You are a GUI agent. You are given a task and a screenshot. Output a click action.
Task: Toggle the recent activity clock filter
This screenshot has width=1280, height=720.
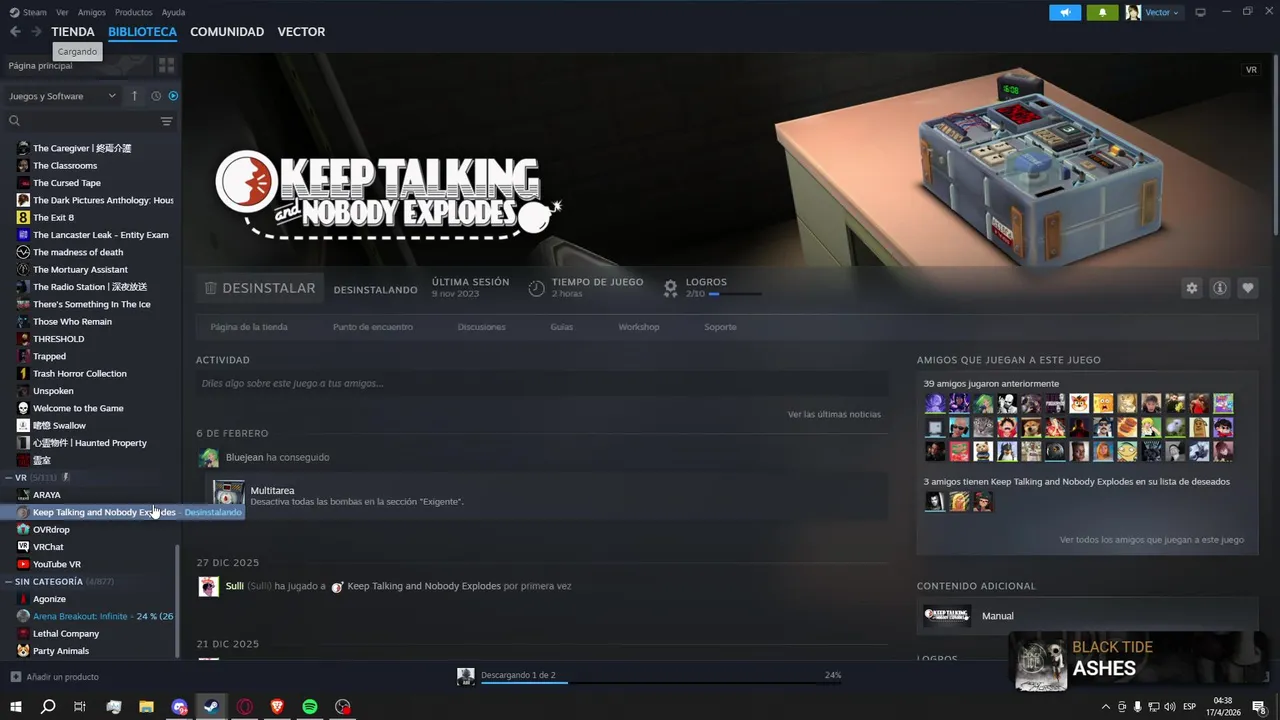[156, 96]
